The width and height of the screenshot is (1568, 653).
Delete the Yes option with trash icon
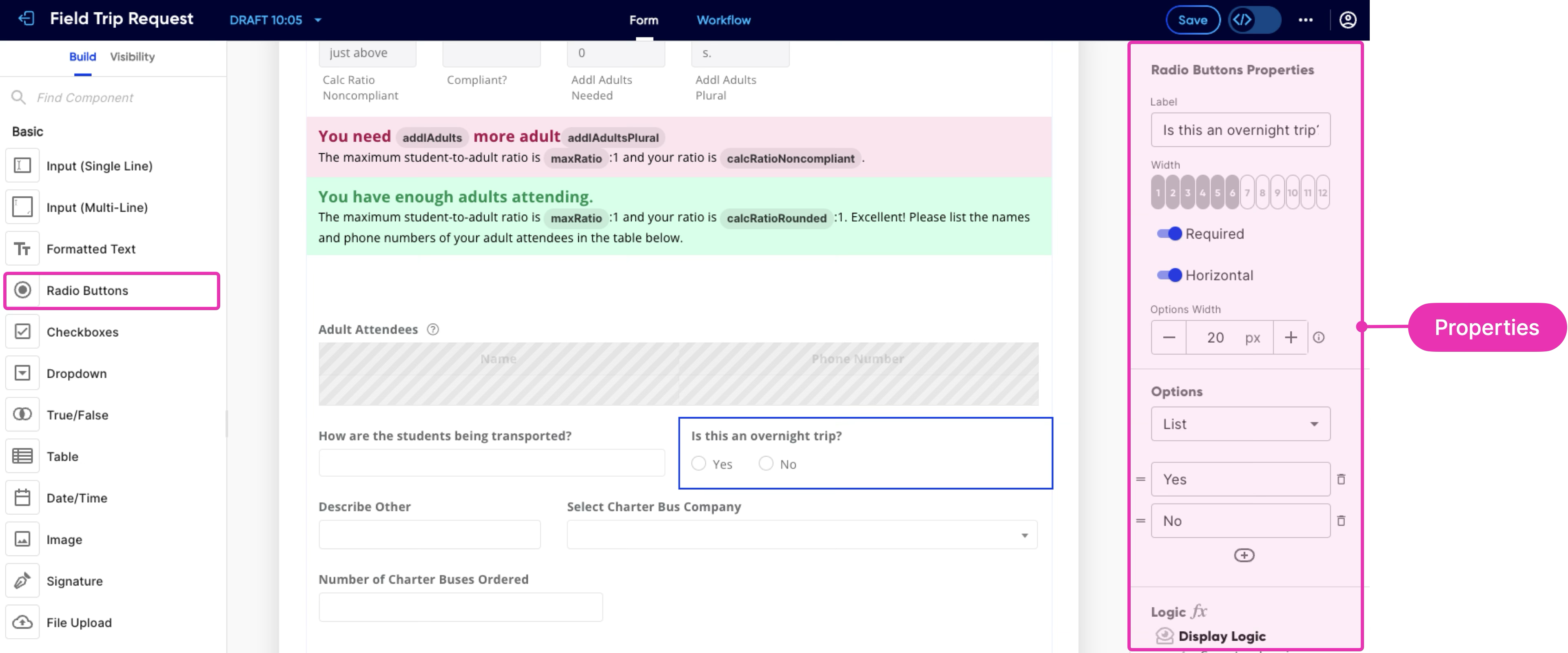[1341, 480]
